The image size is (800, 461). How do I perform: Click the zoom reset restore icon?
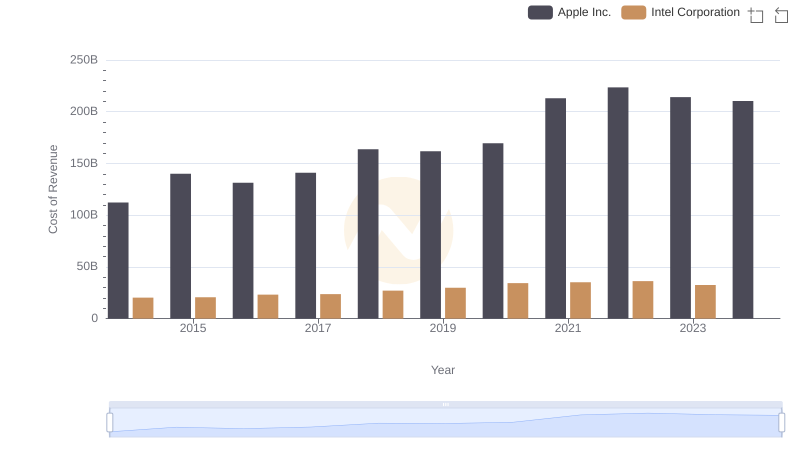(x=781, y=15)
